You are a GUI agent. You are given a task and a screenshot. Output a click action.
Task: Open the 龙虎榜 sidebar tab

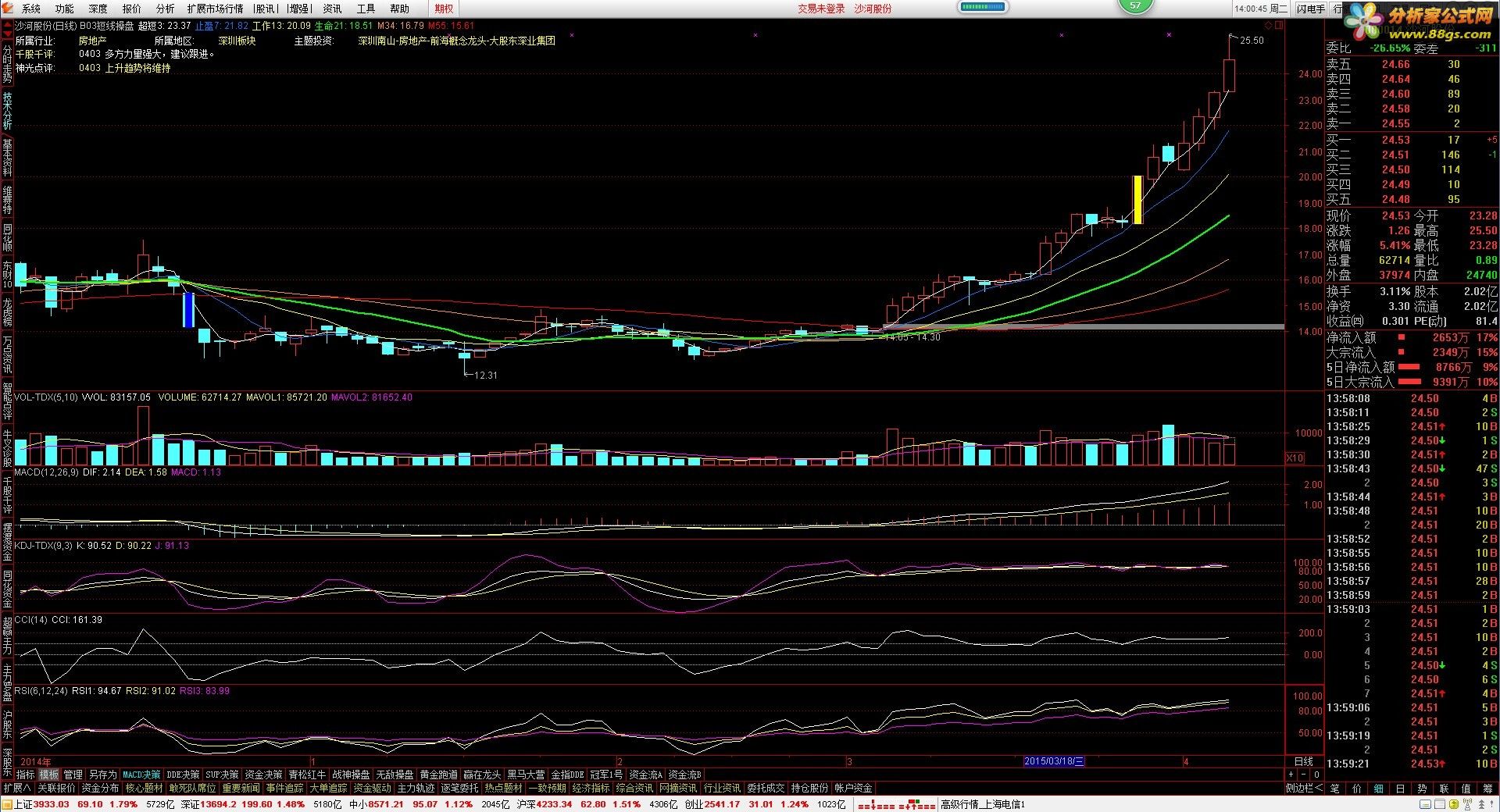click(7, 311)
